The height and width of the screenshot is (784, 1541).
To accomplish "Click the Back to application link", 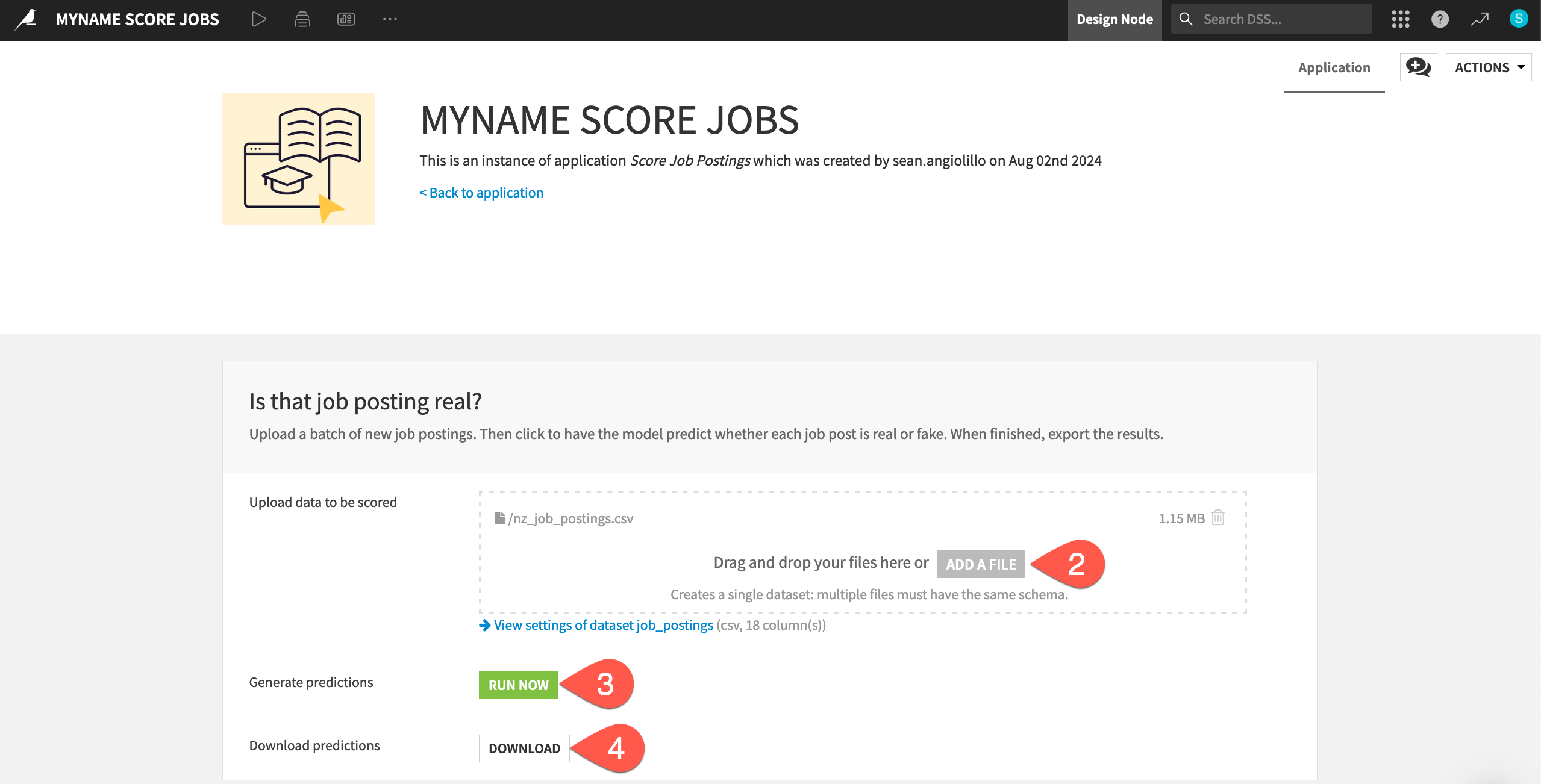I will [481, 193].
